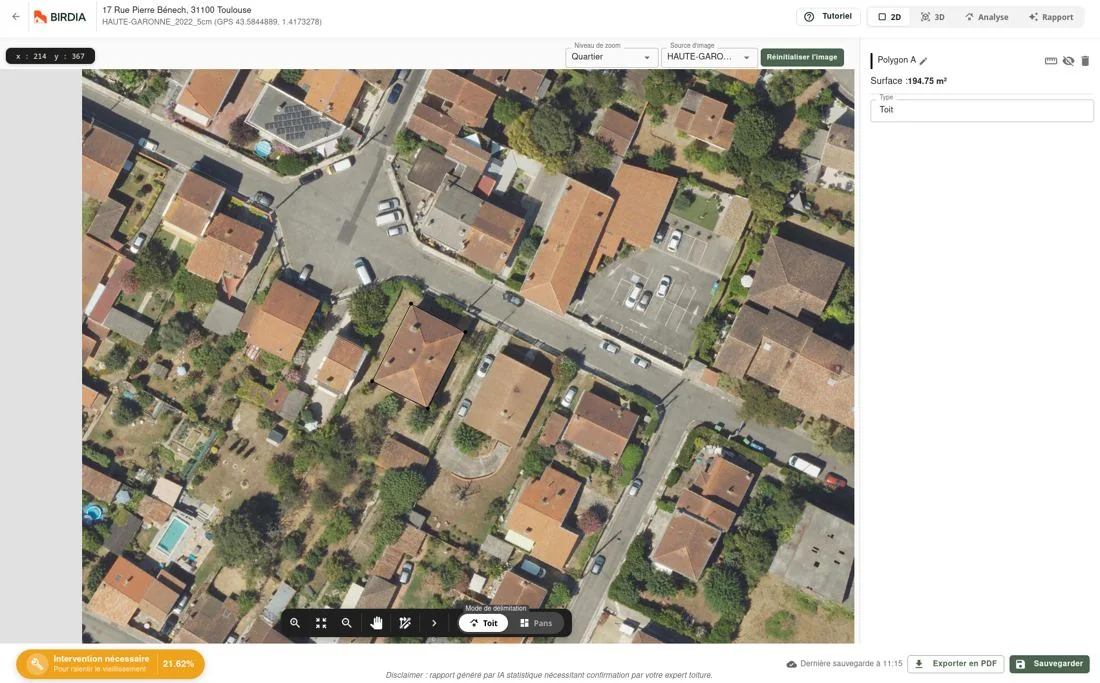Click the Polygon A label

click(897, 60)
